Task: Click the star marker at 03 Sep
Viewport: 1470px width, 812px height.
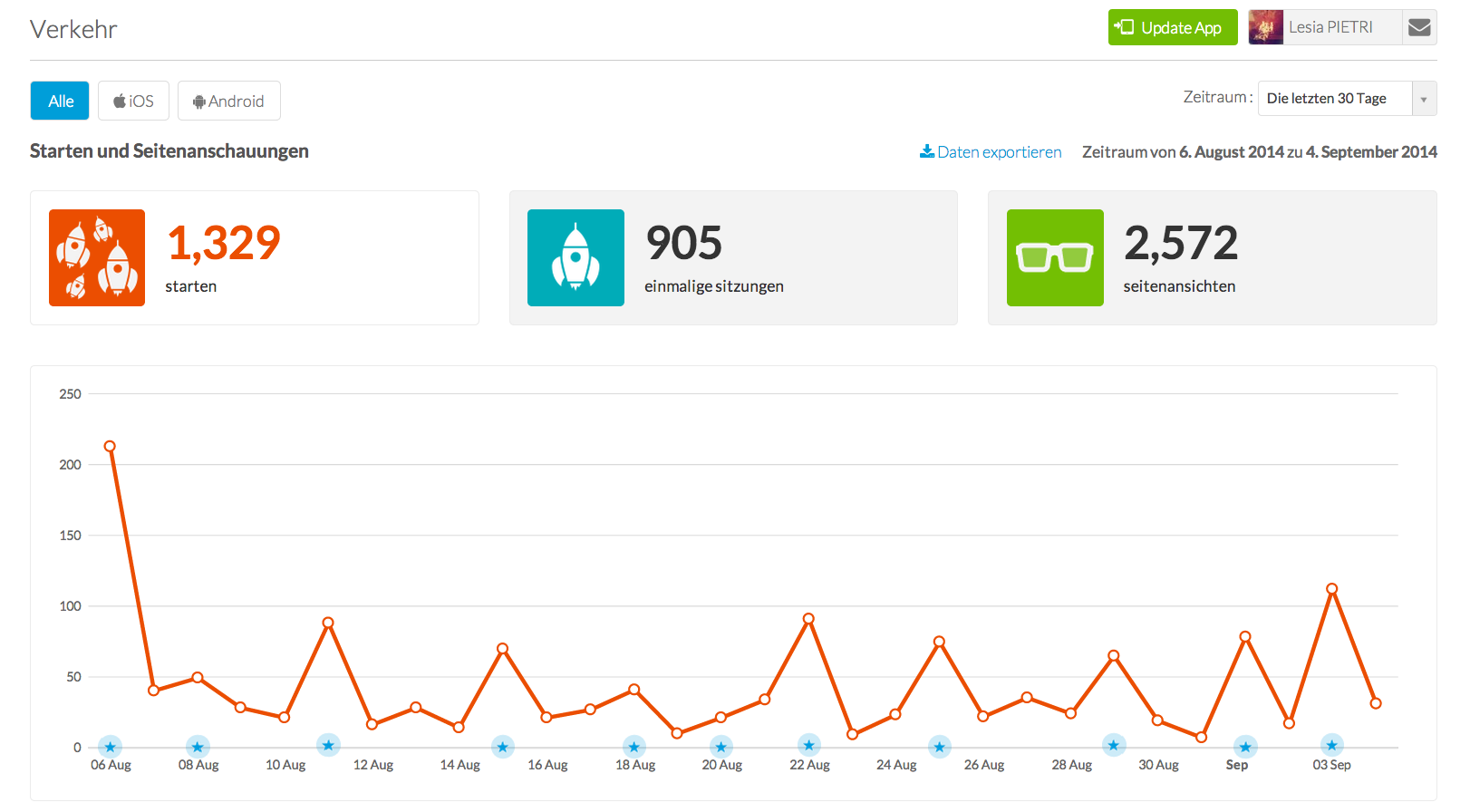Action: (x=1331, y=746)
